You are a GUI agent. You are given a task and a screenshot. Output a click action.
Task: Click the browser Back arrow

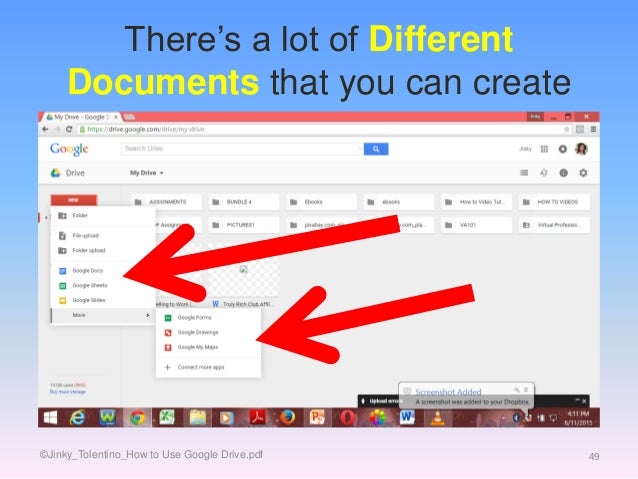45,129
